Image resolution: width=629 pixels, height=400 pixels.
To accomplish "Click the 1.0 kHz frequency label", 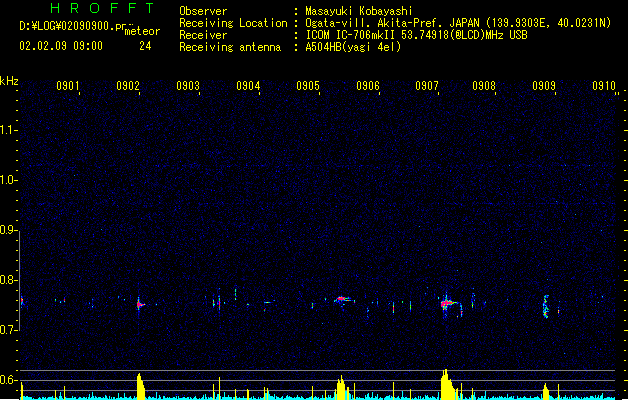I will click(9, 180).
